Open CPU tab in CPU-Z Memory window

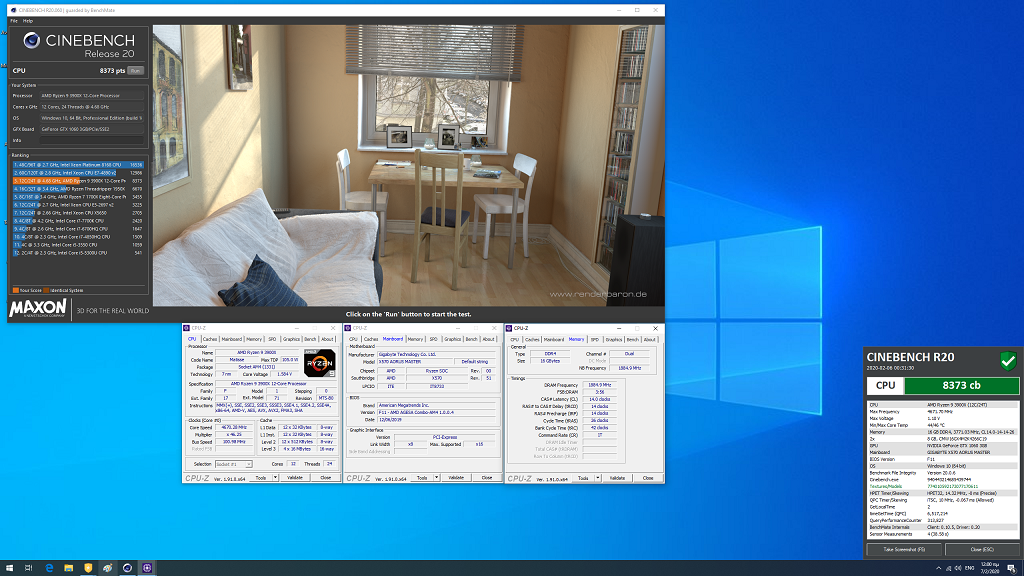coord(515,340)
